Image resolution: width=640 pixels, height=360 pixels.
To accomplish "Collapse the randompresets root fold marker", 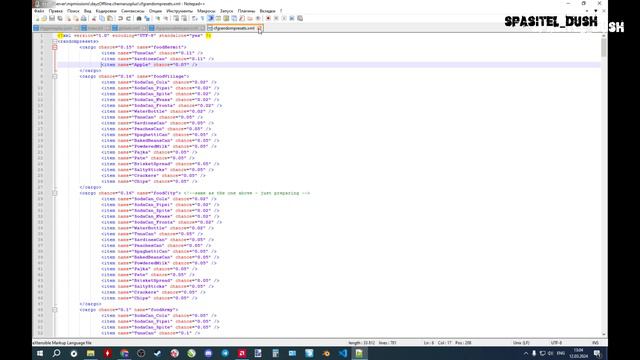I will point(55,41).
